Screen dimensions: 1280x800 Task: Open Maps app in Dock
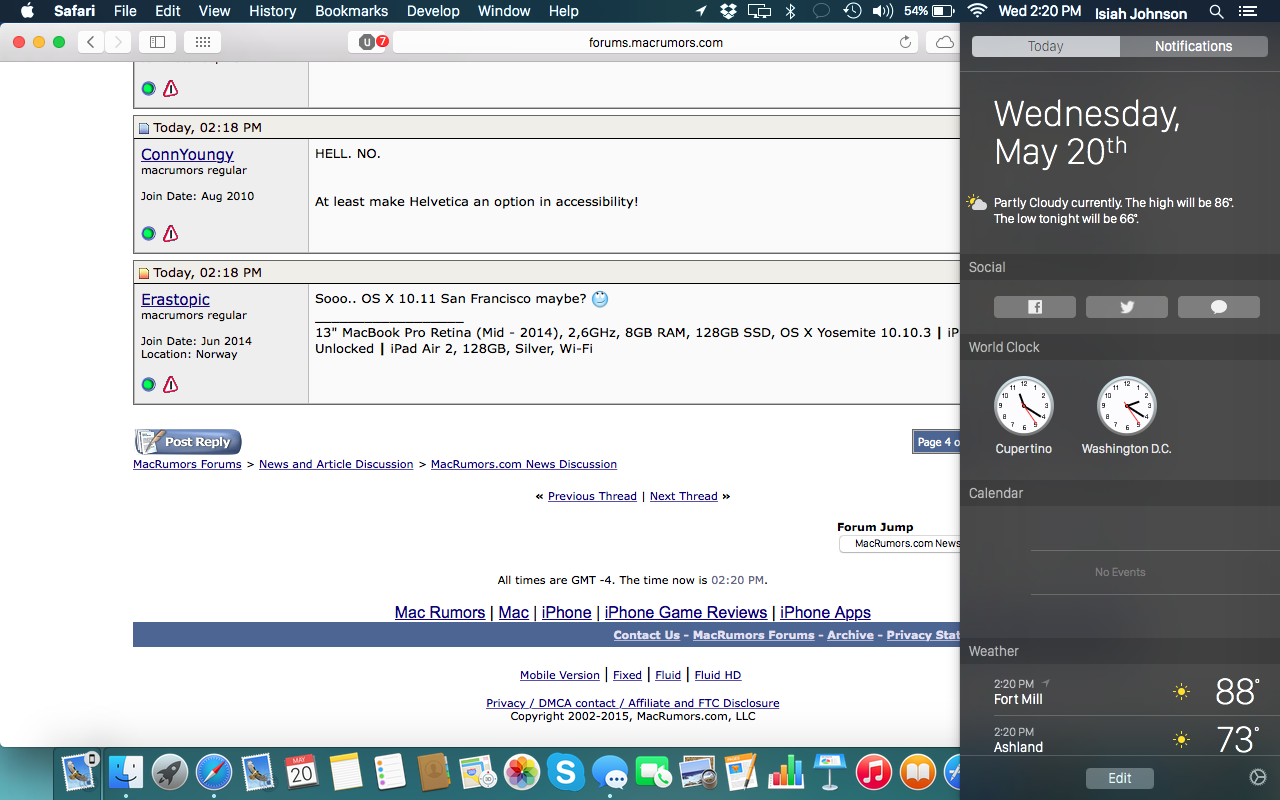click(x=477, y=771)
